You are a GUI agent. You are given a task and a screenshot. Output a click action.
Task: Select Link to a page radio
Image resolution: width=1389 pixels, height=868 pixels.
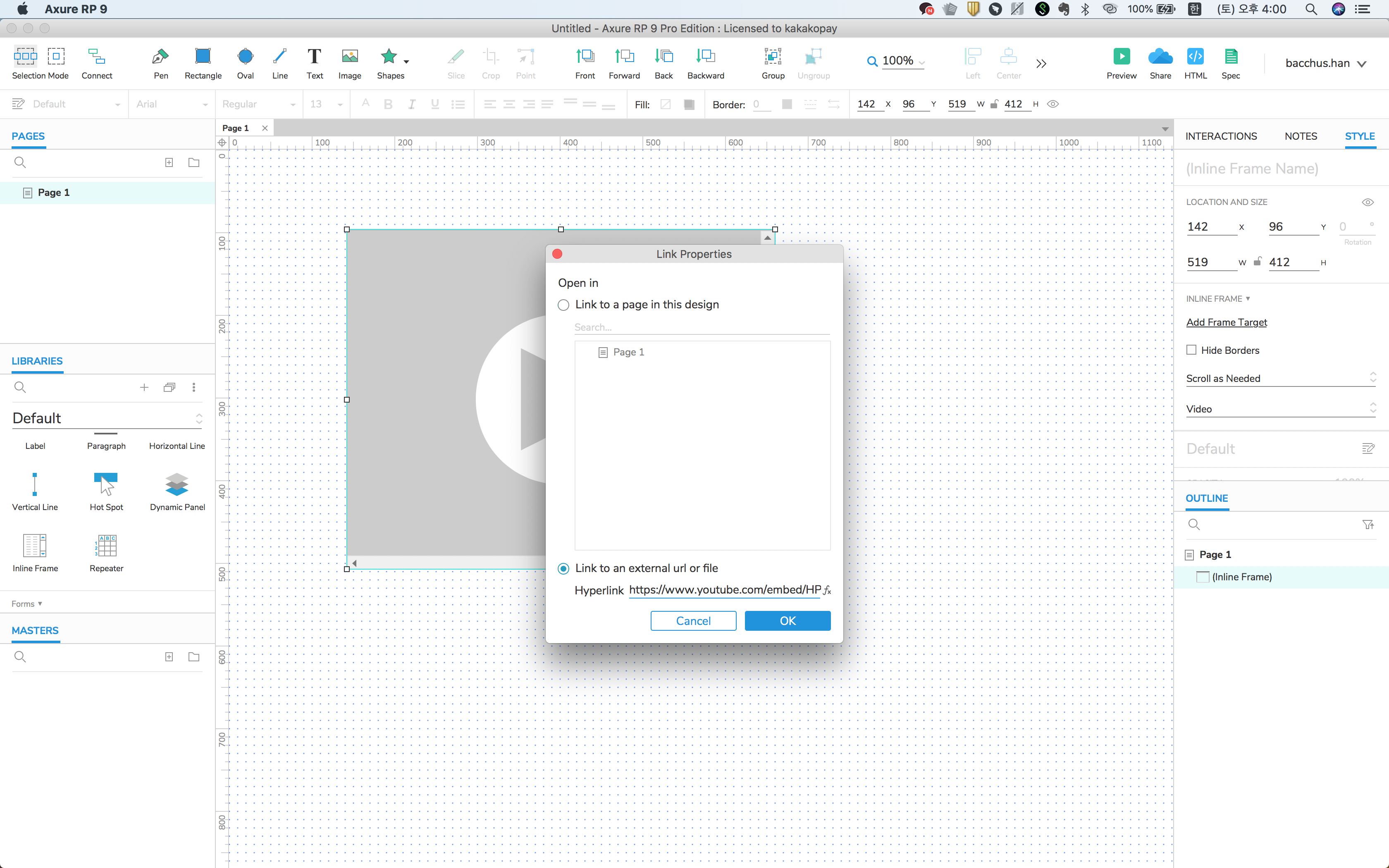point(563,305)
